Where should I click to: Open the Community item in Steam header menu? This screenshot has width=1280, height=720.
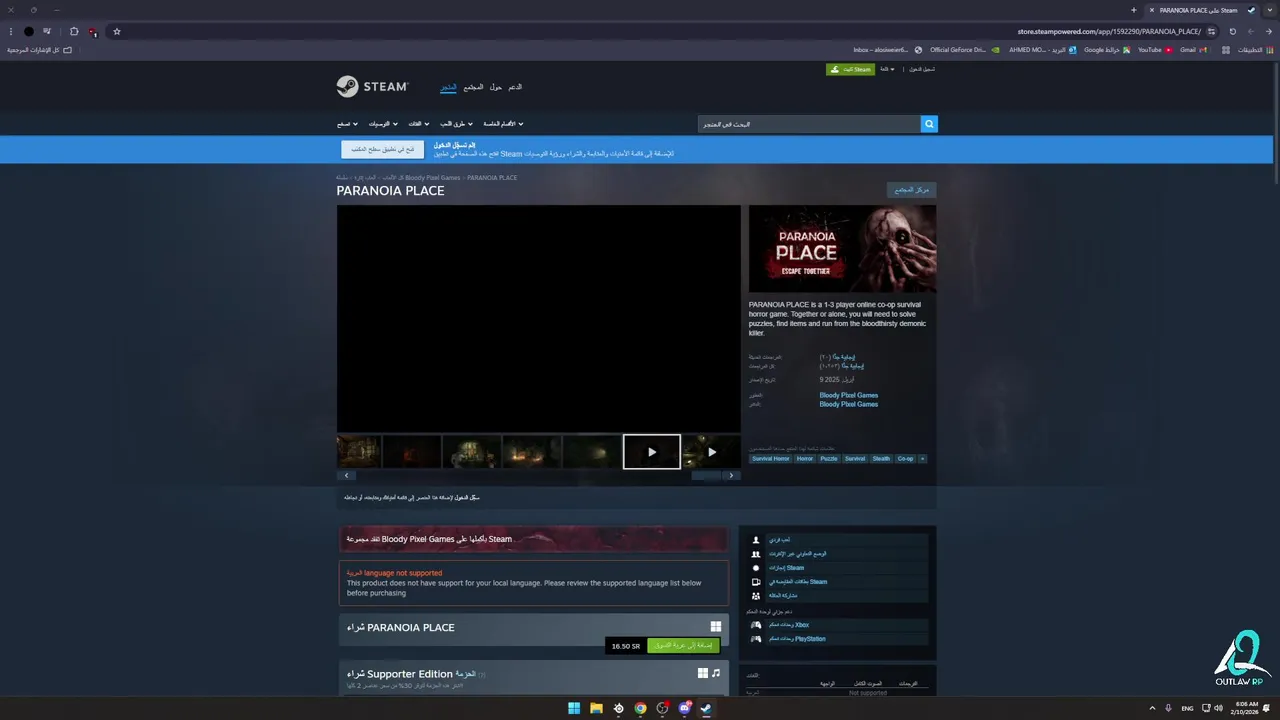click(x=473, y=87)
